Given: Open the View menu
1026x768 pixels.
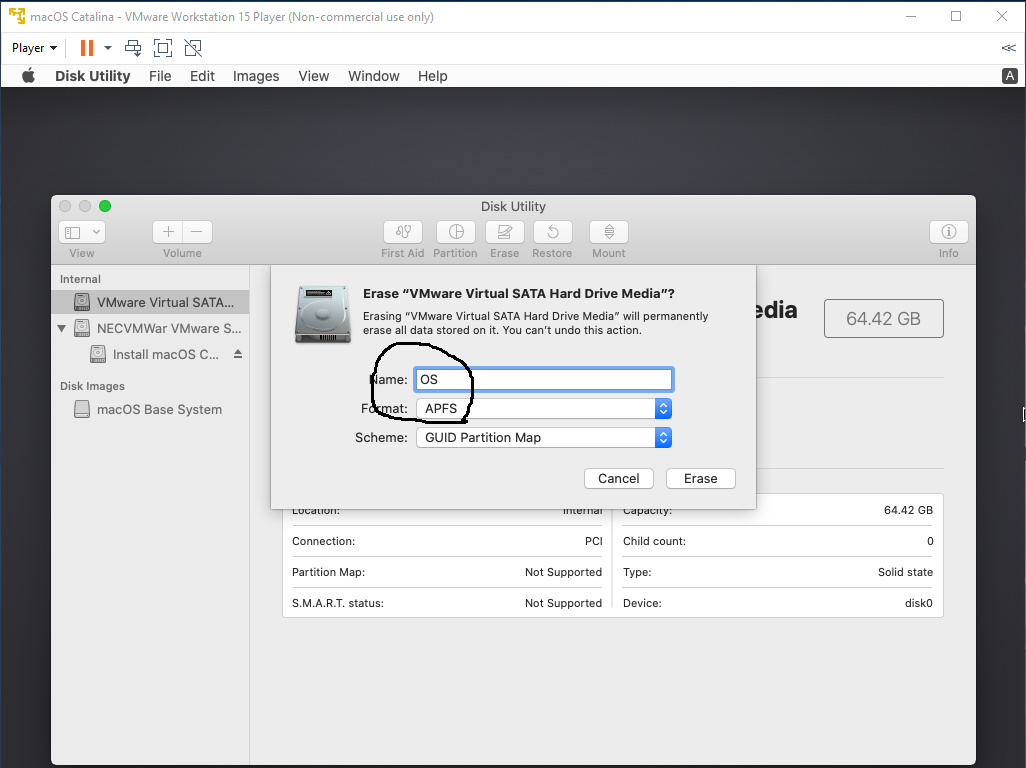Looking at the screenshot, I should [x=313, y=76].
